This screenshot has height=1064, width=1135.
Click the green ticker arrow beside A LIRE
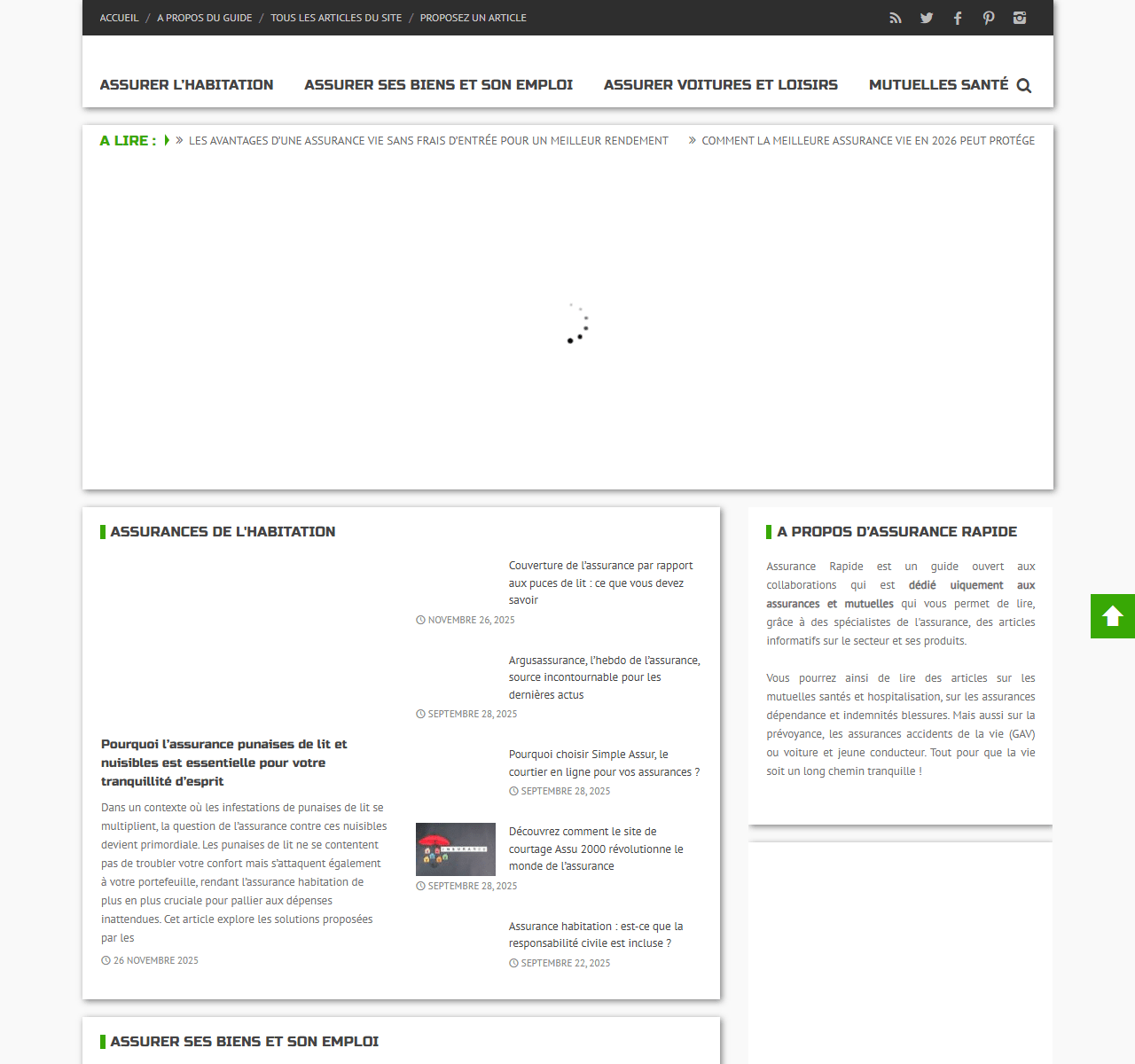(166, 140)
